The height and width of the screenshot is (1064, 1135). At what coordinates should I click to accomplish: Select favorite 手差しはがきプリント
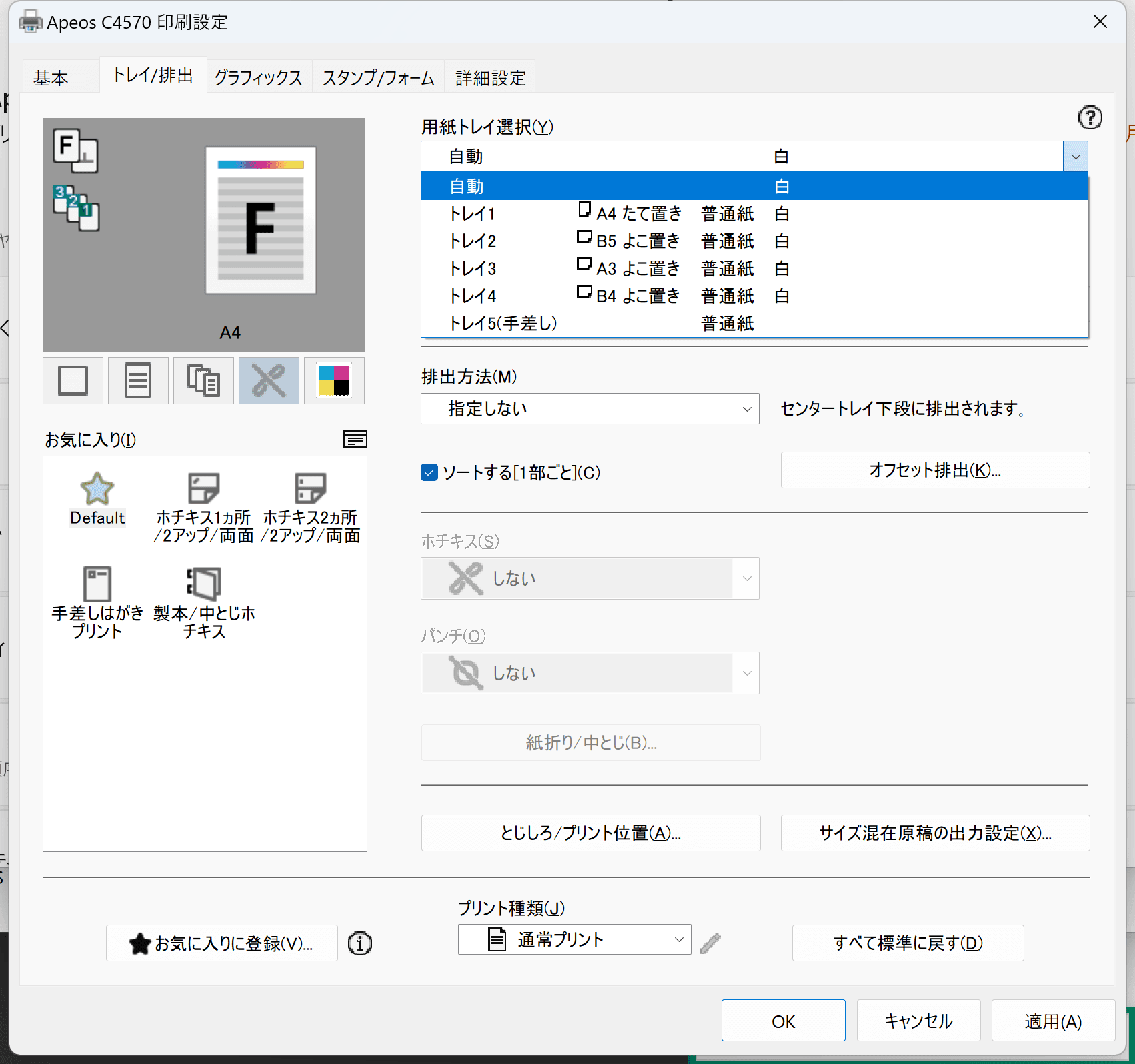(97, 603)
